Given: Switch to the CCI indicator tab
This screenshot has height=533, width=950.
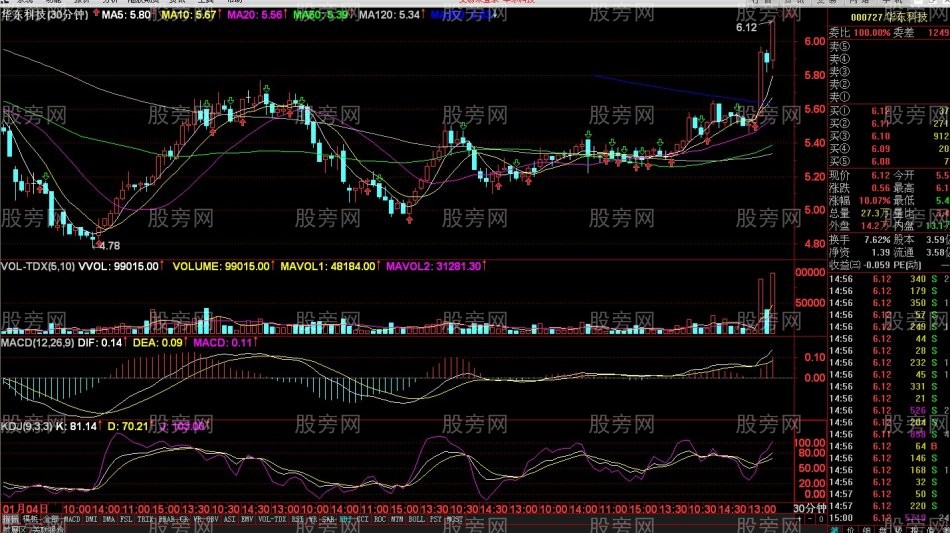Looking at the screenshot, I should [363, 519].
